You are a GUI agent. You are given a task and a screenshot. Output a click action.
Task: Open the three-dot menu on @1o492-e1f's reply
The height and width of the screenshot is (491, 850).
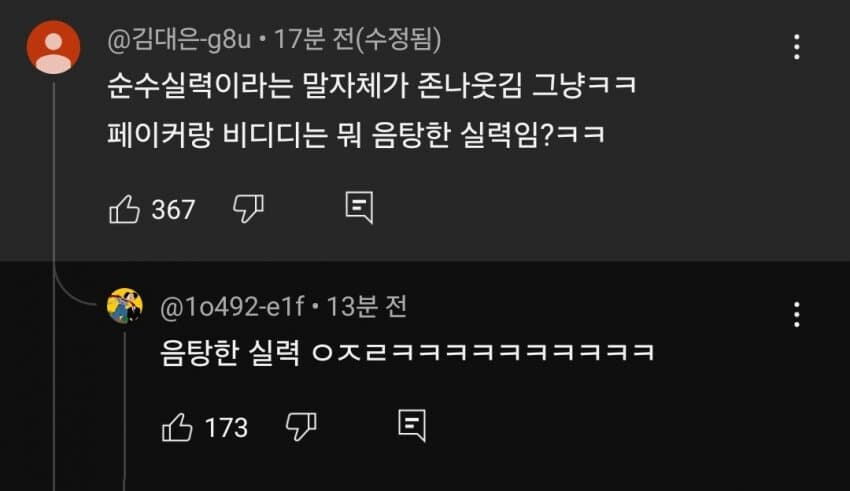796,314
